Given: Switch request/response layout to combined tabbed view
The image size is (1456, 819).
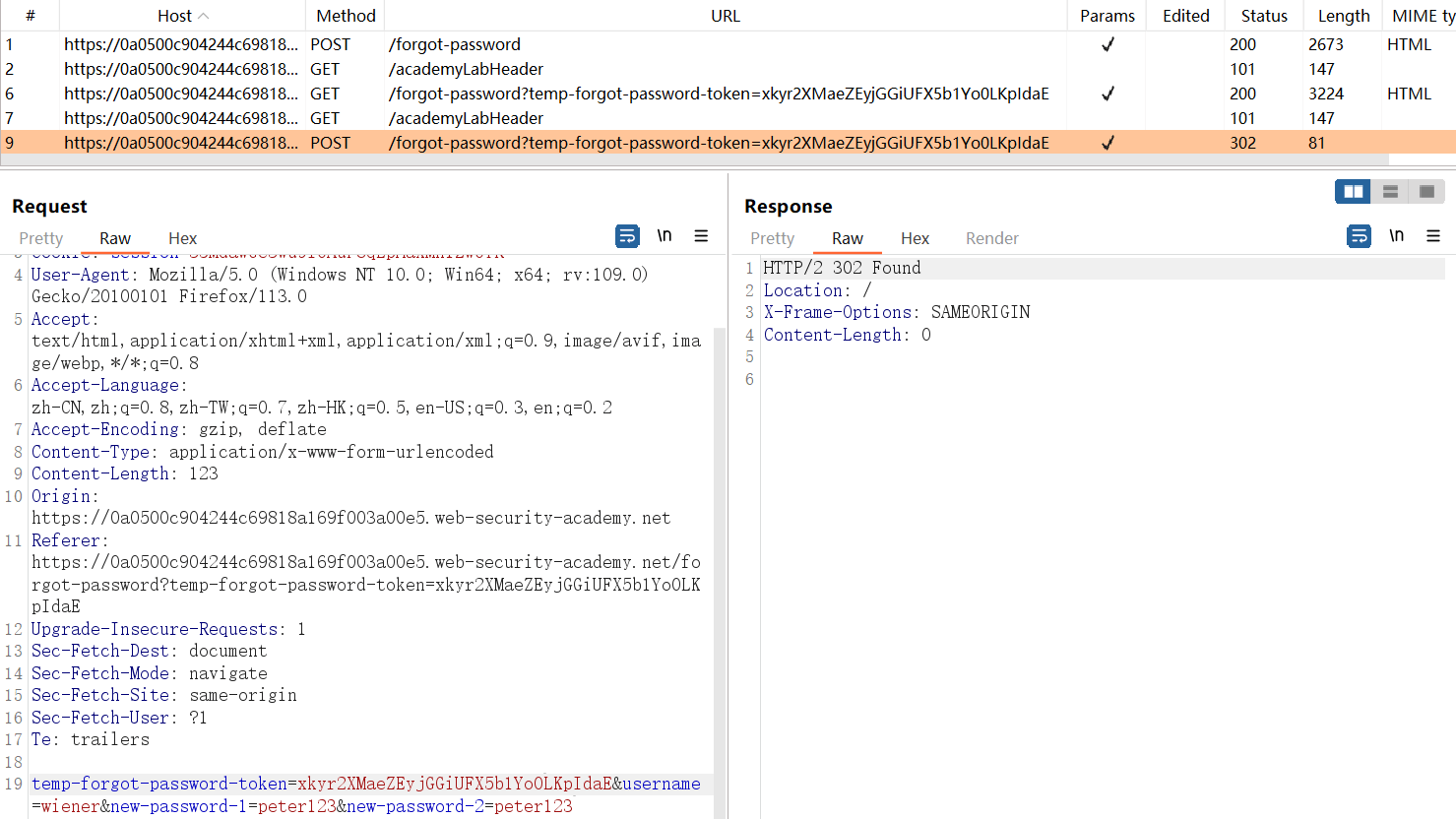Looking at the screenshot, I should point(1426,191).
